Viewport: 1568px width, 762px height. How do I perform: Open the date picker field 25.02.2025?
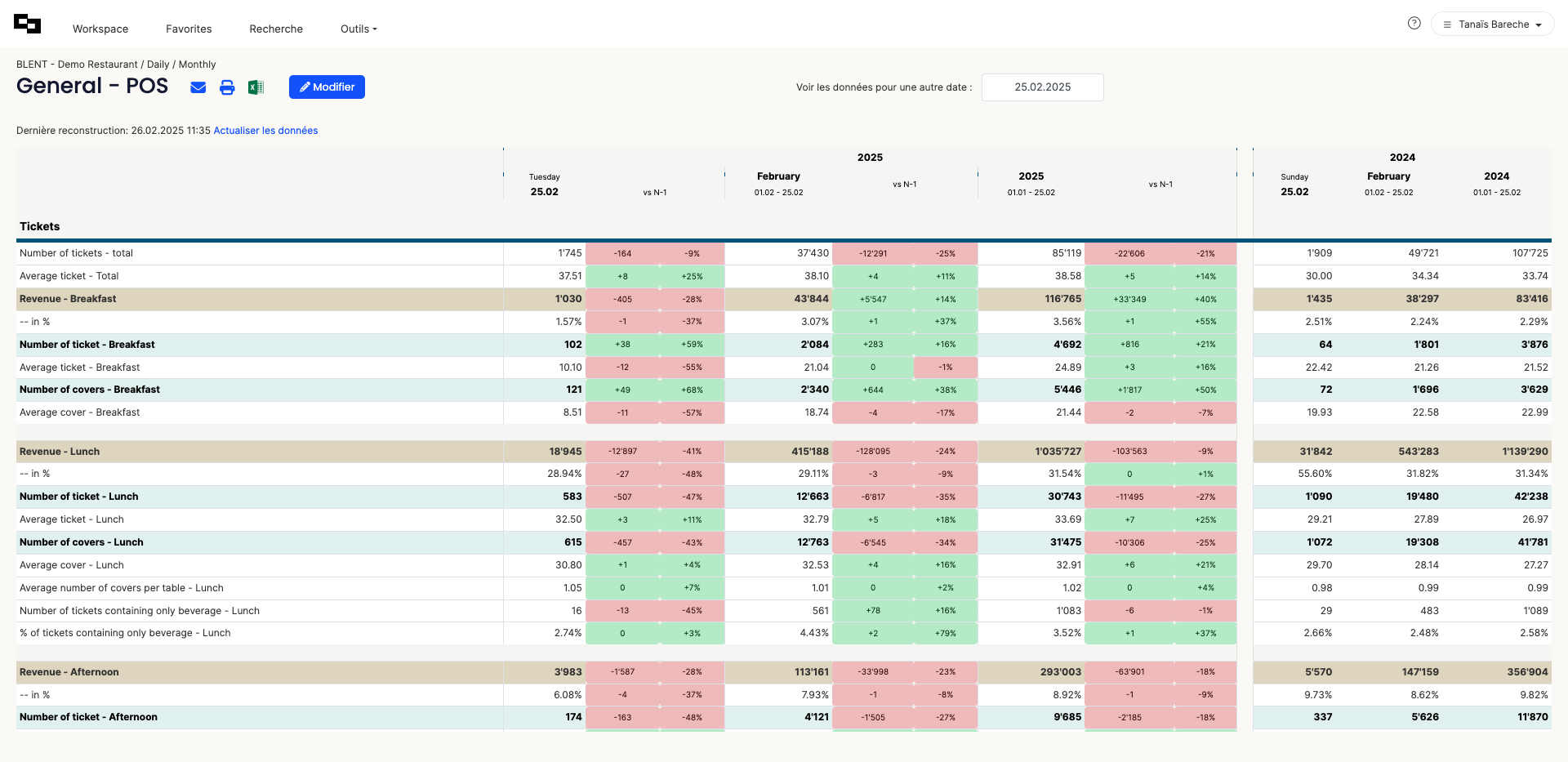1042,87
